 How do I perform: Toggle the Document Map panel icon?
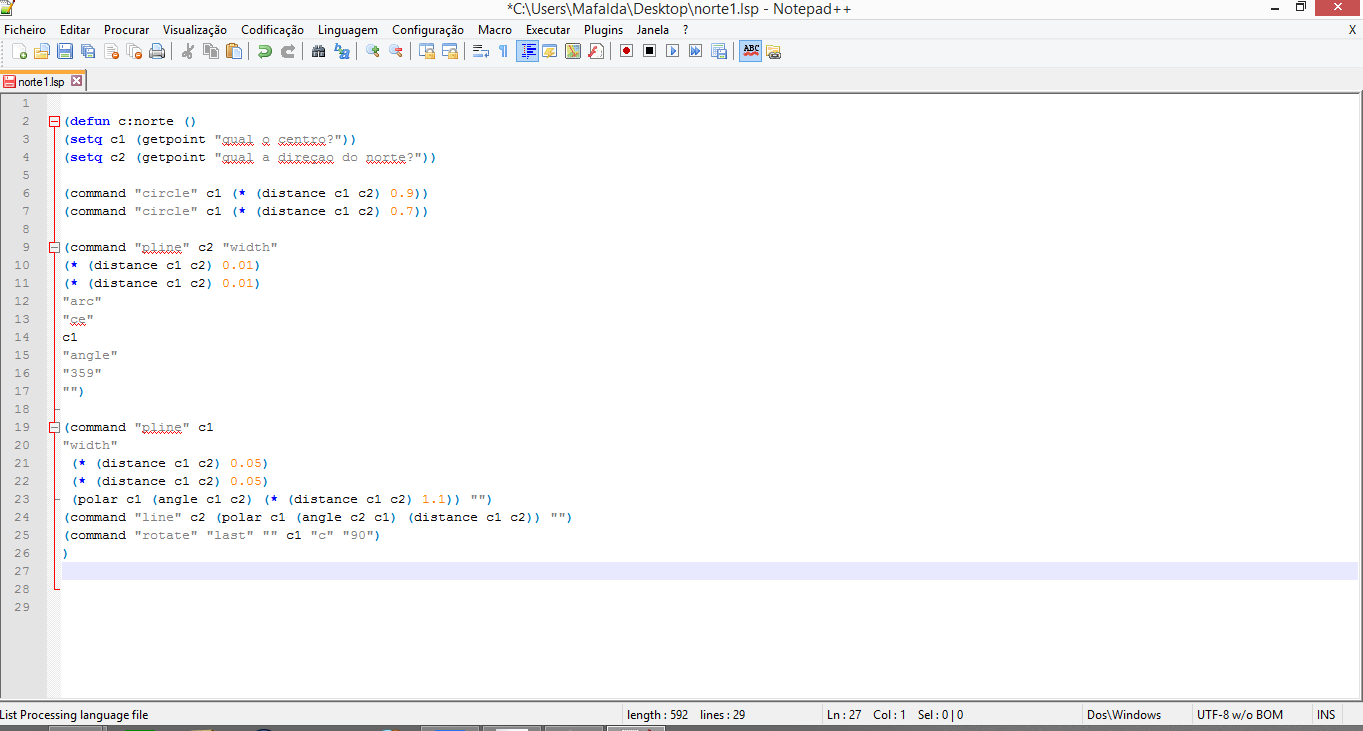(573, 51)
